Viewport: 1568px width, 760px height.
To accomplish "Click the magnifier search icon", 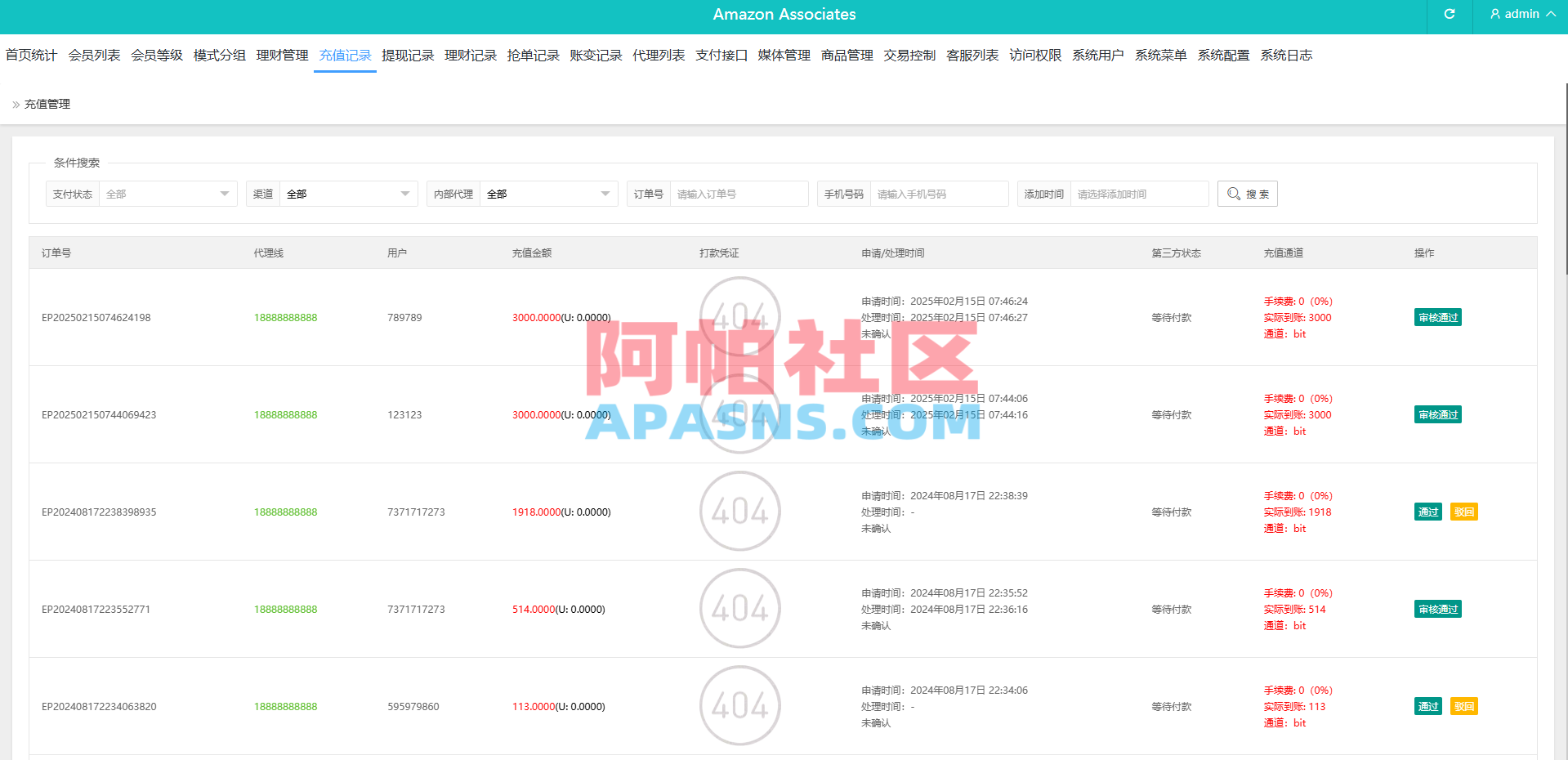I will (1234, 194).
